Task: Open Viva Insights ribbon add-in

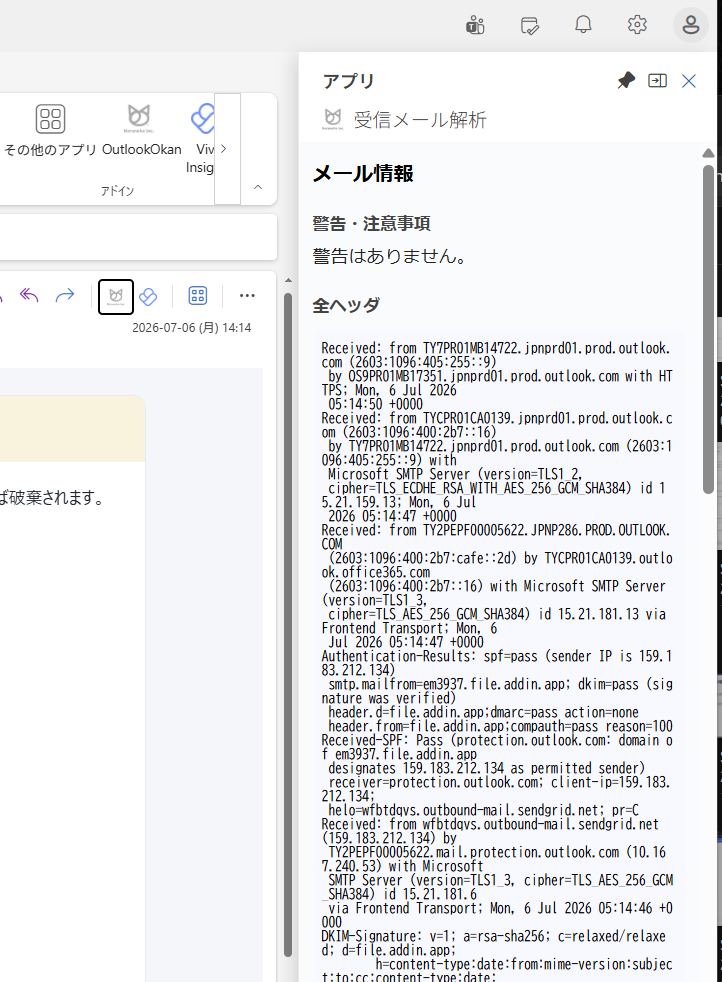Action: click(202, 138)
